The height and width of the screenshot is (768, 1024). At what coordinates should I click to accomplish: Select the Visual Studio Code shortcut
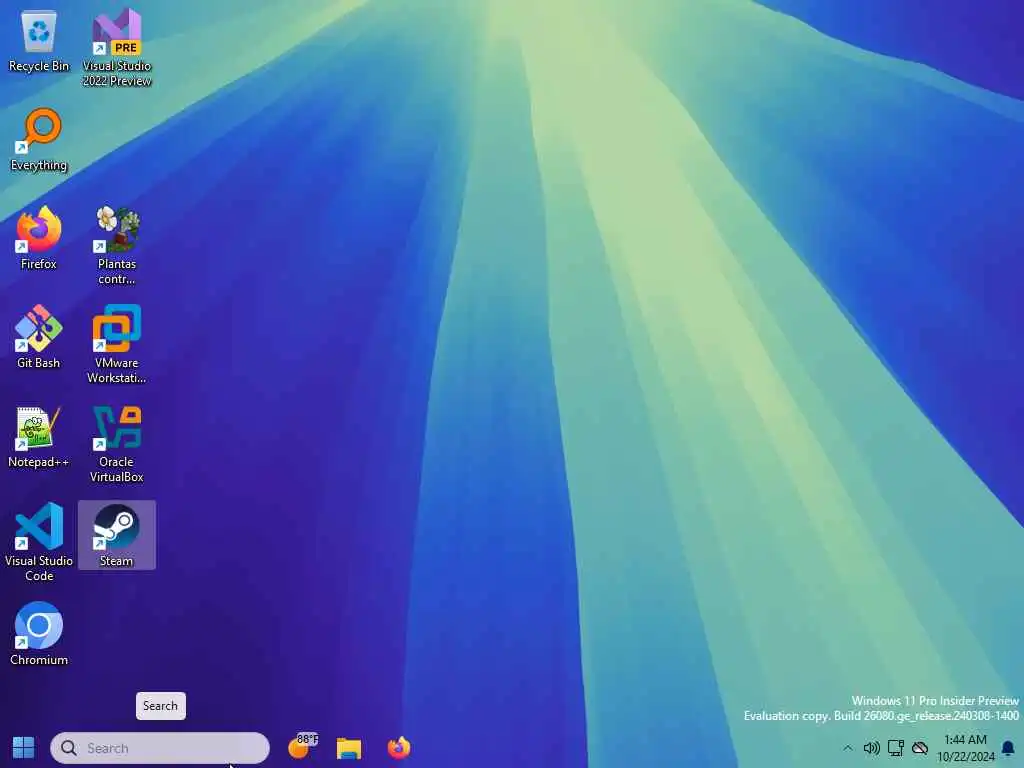pos(39,542)
